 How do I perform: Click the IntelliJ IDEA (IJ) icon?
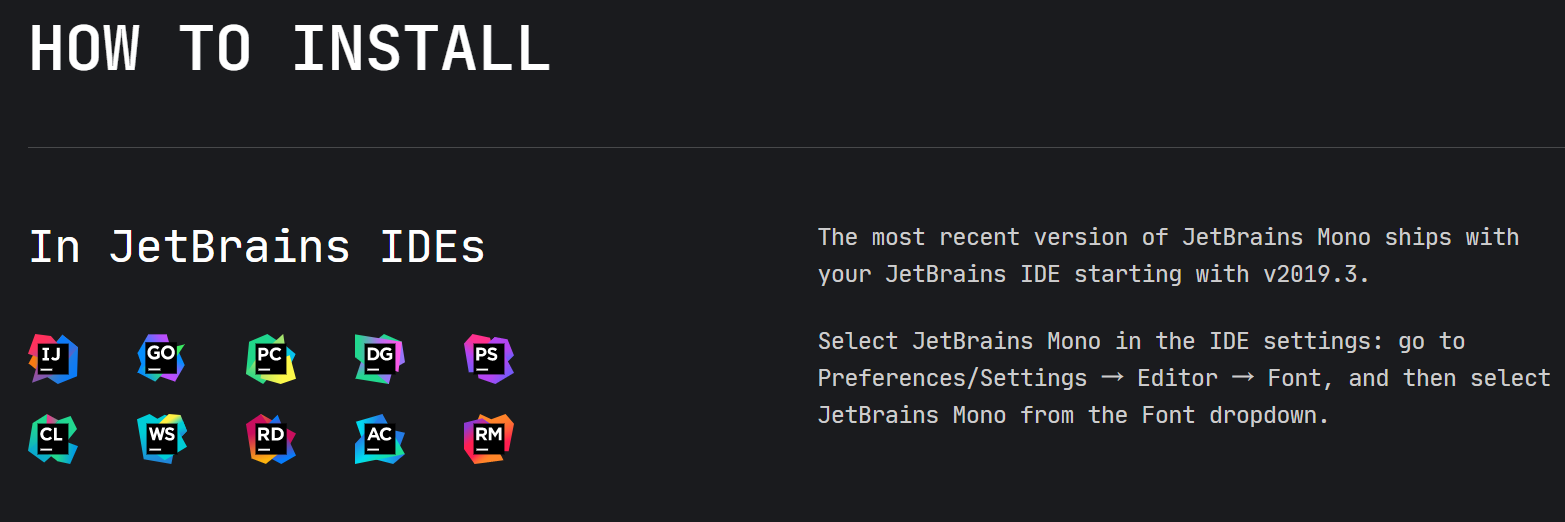[53, 359]
